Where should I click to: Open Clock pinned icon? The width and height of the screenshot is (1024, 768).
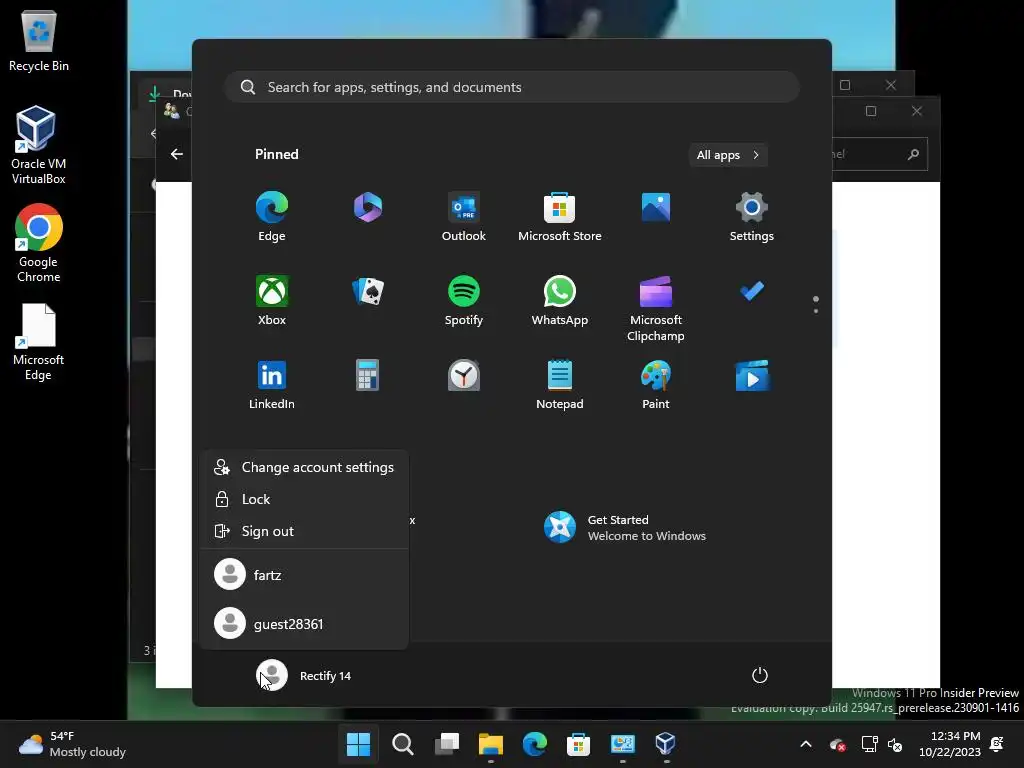[x=464, y=375]
